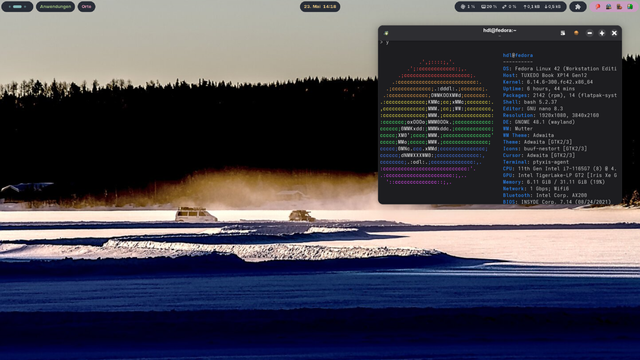Click the new tab icon in terminal header
The height and width of the screenshot is (360, 640).
[x=386, y=33]
